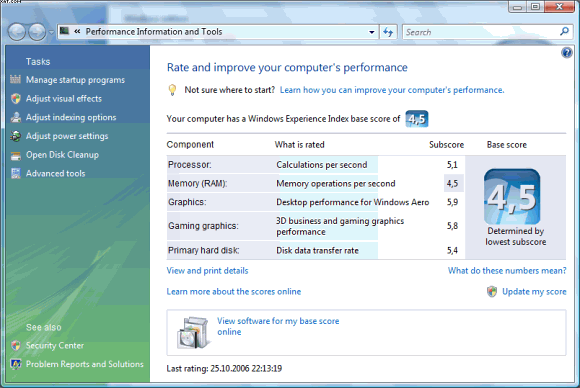This screenshot has height=388, width=580.
Task: Click Disk data transfer rate text
Action: point(317,250)
